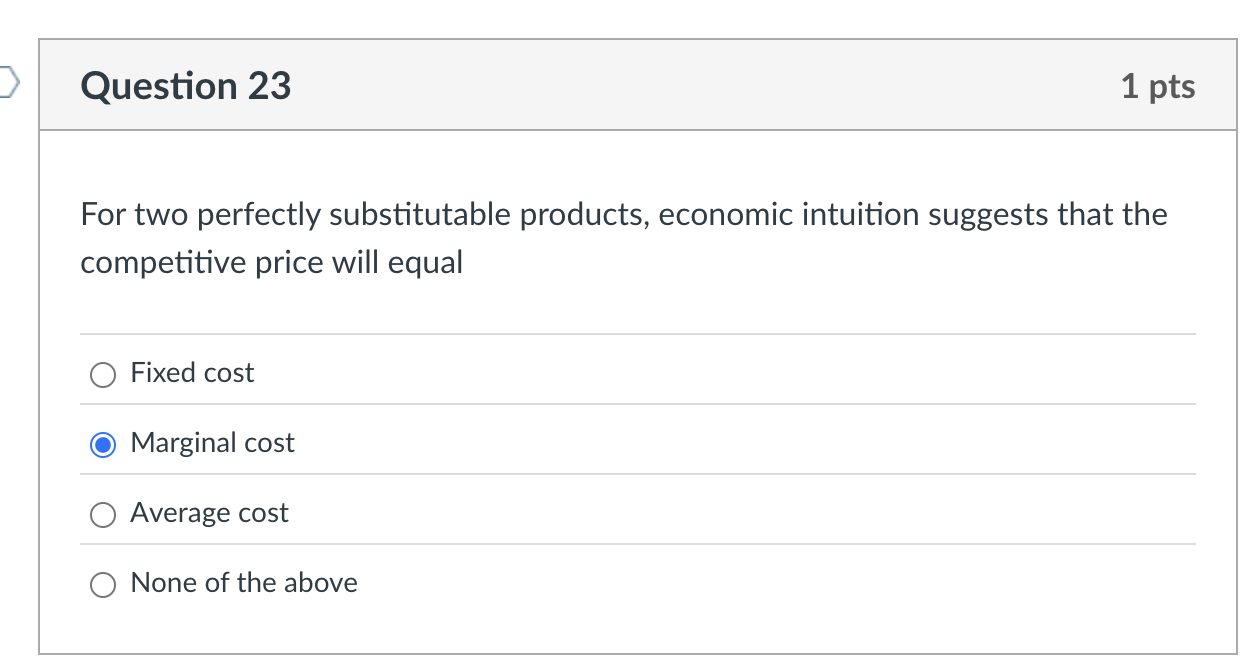Select the Average cost radio button
Viewport: 1248px width, 670px height.
[102, 514]
